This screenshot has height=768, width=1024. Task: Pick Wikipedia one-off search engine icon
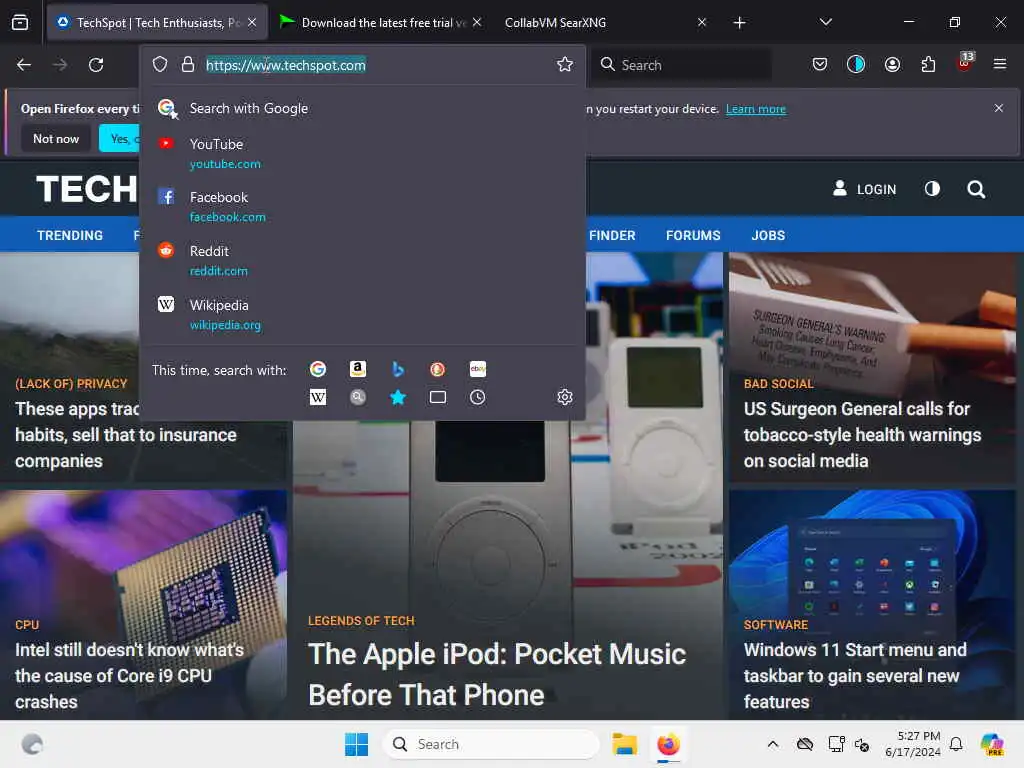coord(318,397)
